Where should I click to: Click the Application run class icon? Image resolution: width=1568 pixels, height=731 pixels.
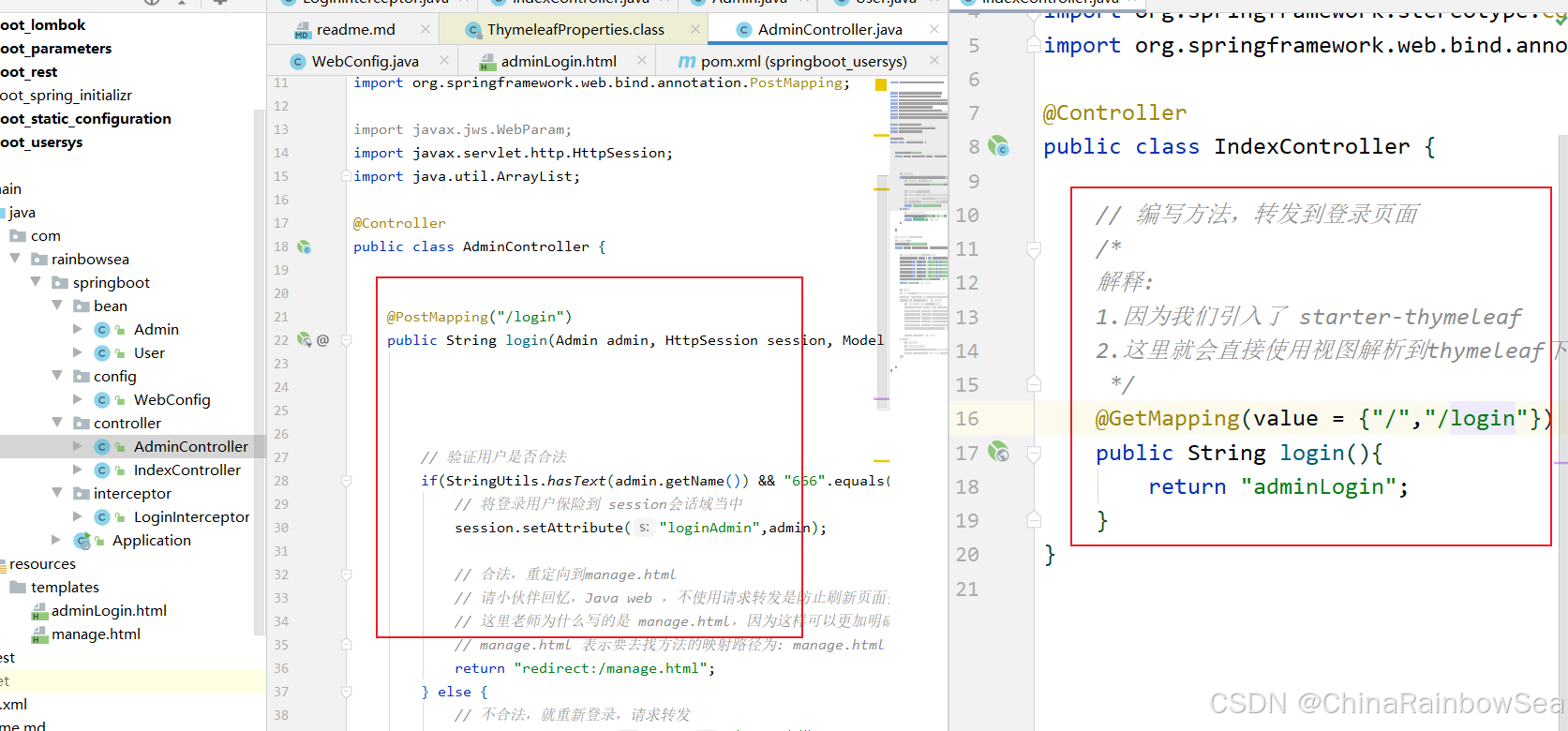[82, 541]
